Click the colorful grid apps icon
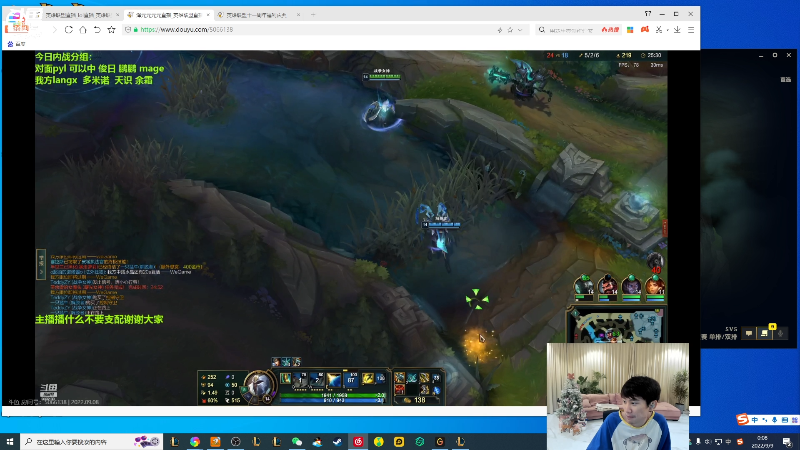The width and height of the screenshot is (800, 450). 630,30
